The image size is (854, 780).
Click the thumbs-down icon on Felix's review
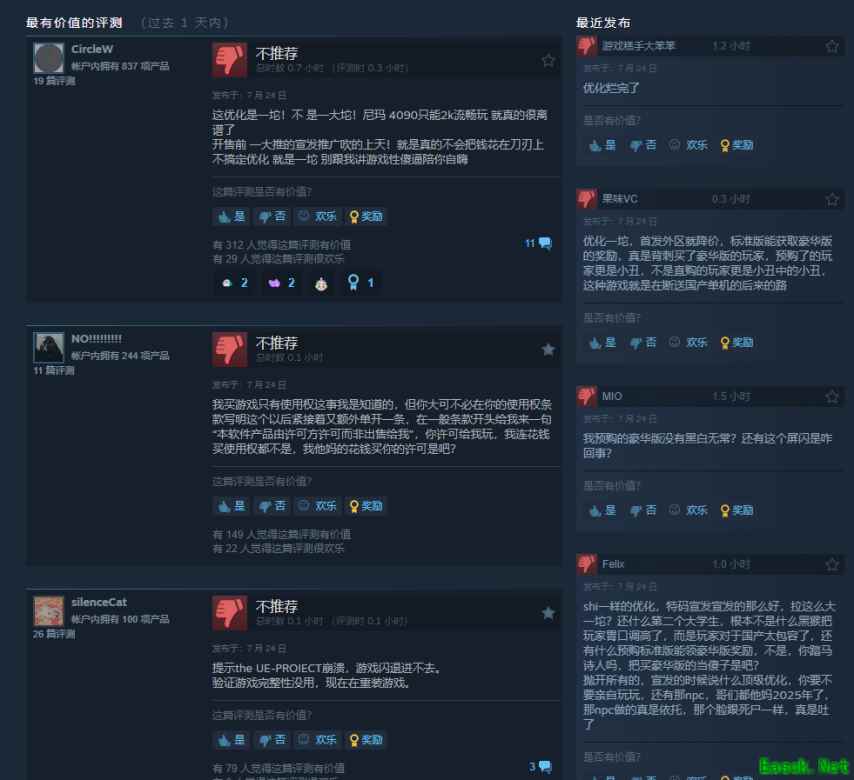587,564
